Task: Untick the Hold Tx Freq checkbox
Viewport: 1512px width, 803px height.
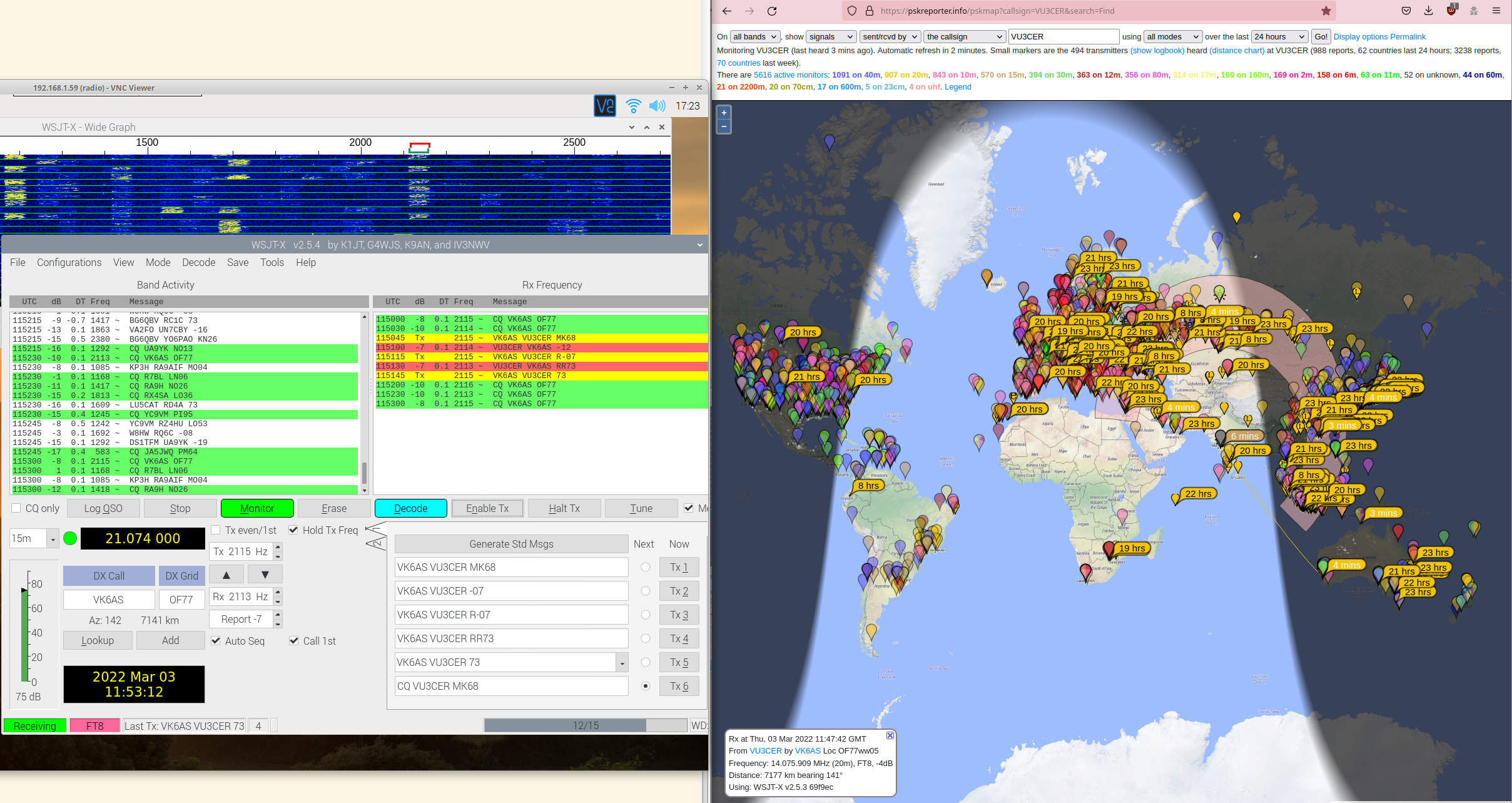Action: [x=293, y=530]
